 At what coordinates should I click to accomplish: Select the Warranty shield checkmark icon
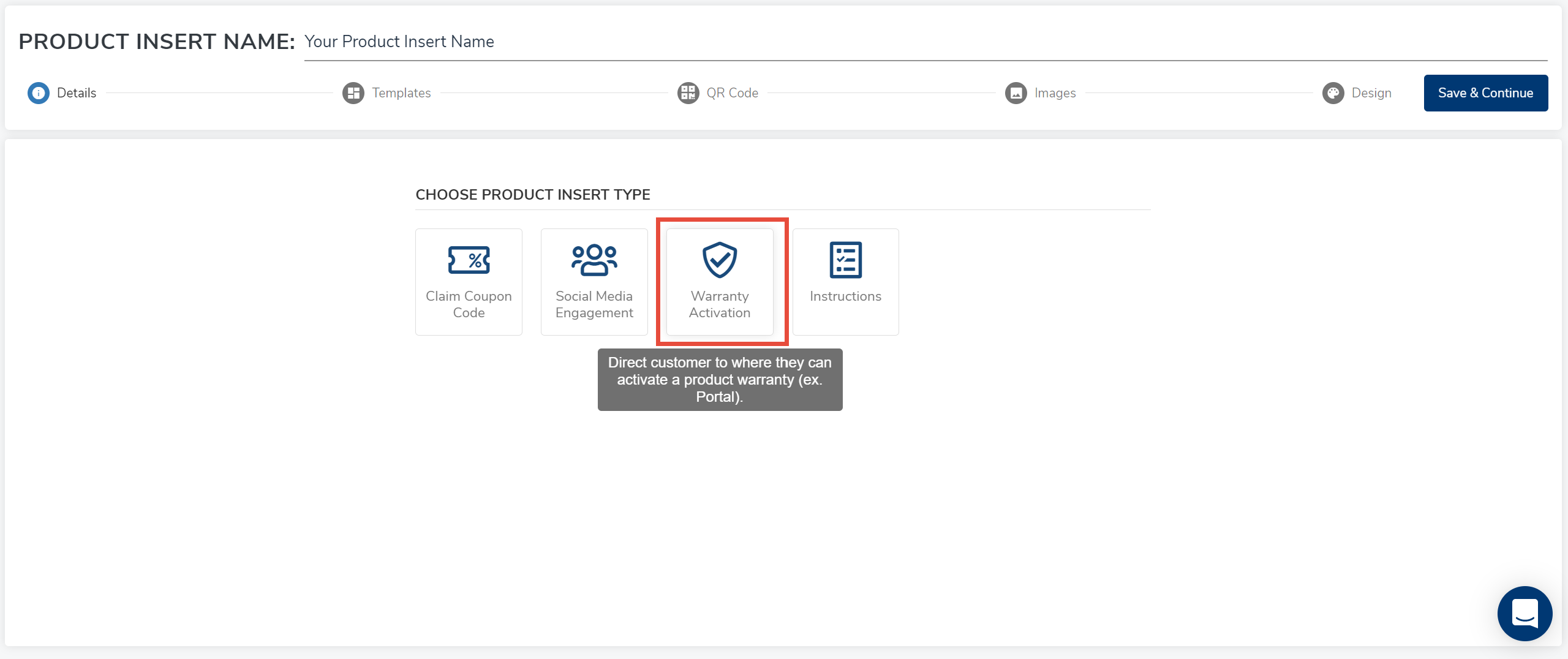click(x=720, y=260)
